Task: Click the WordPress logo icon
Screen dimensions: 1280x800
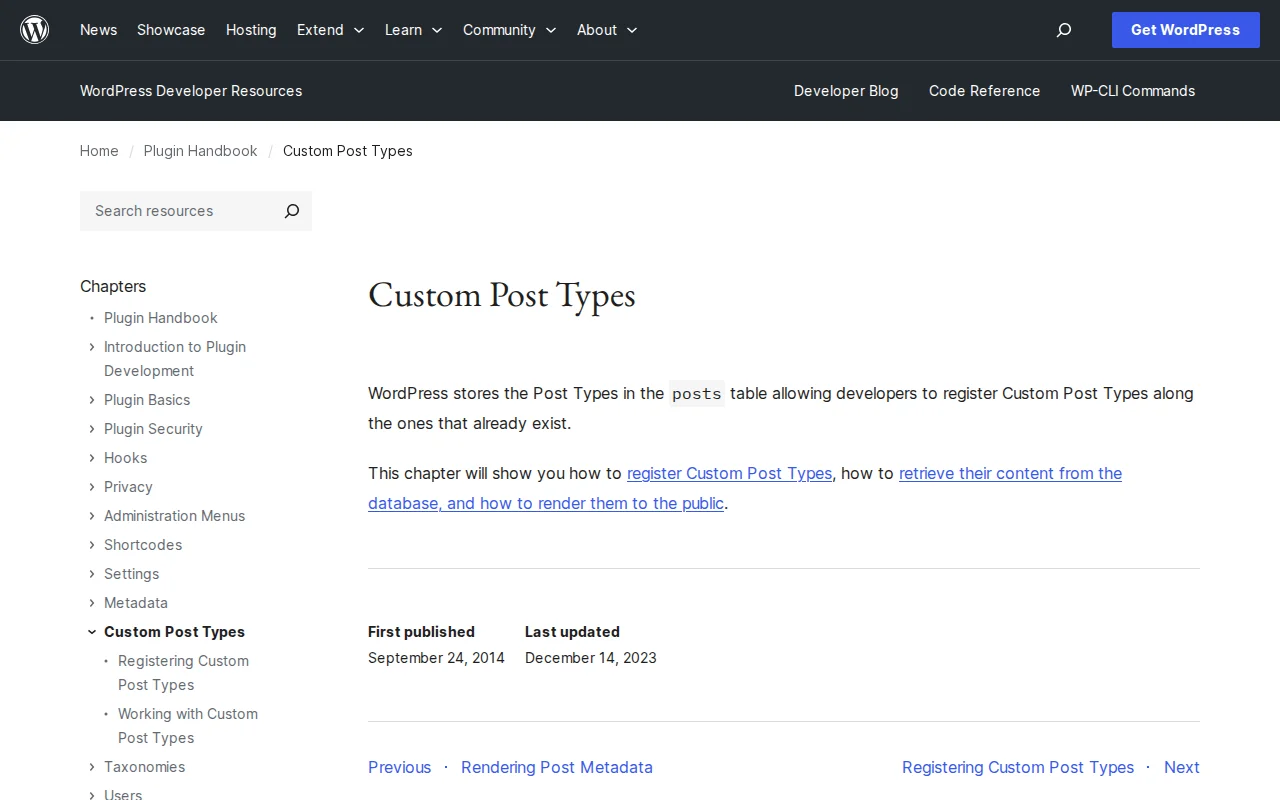Action: [x=34, y=29]
